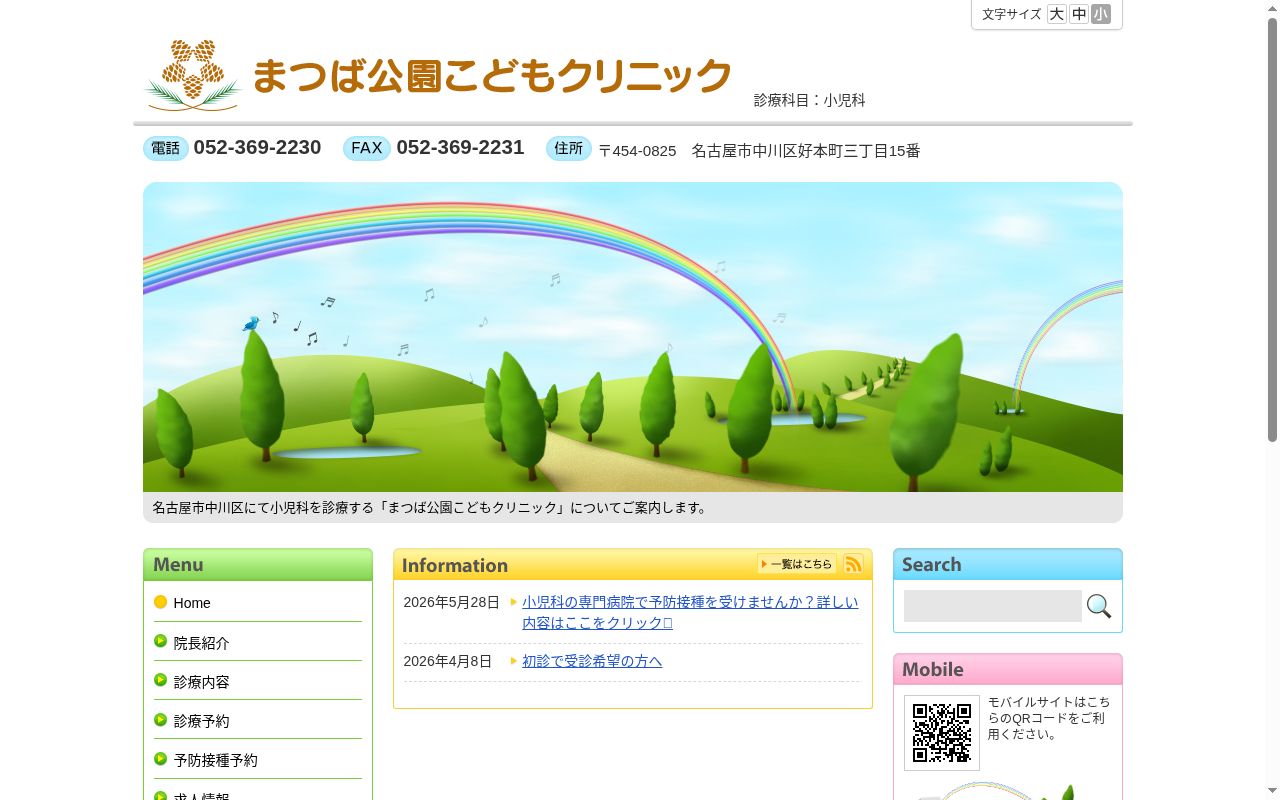This screenshot has height=800, width=1280.
Task: Open the 初診で受診希望の方へ link
Action: pyautogui.click(x=592, y=661)
